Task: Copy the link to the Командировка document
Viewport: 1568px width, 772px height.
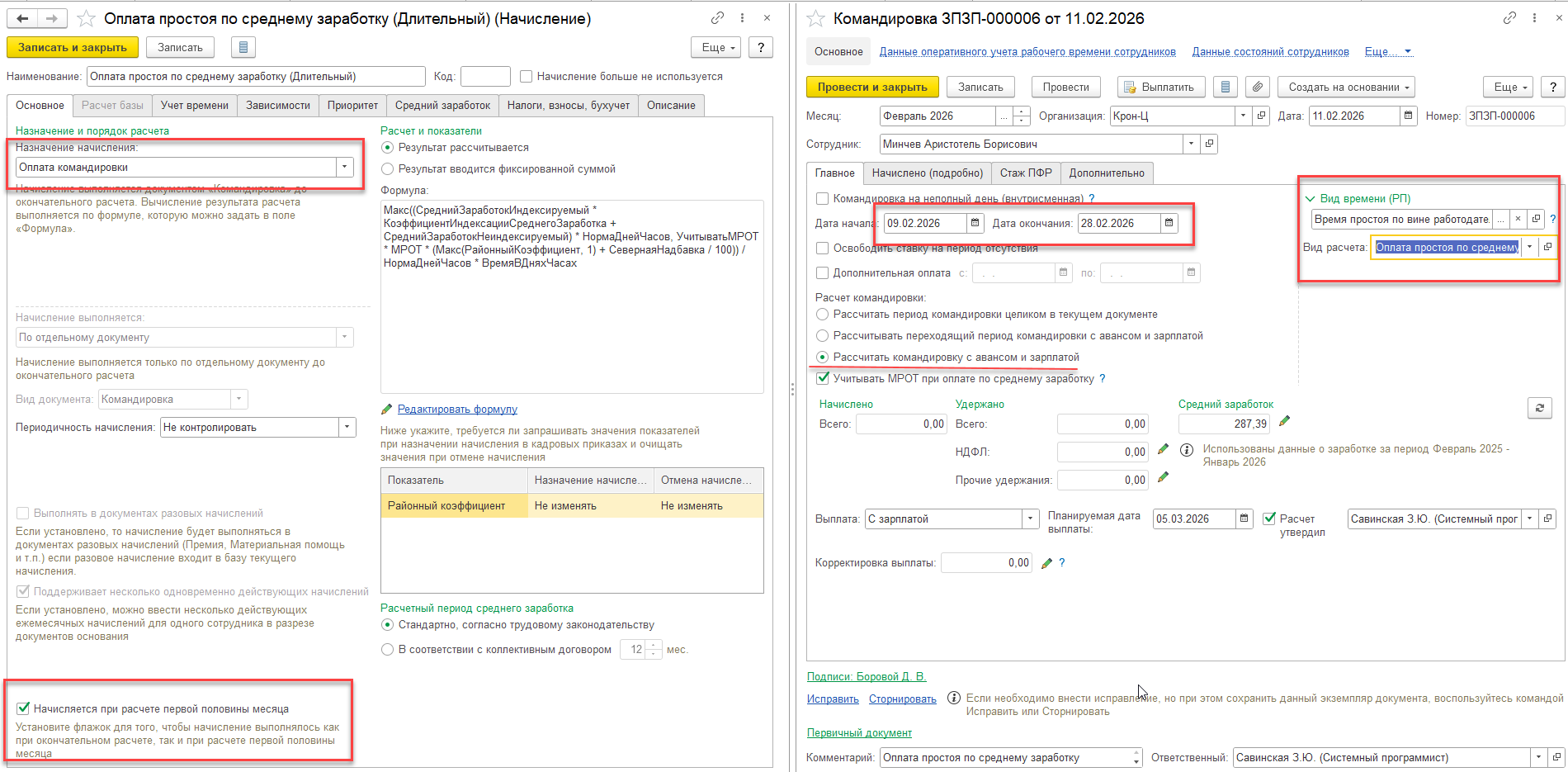Action: [x=1509, y=18]
